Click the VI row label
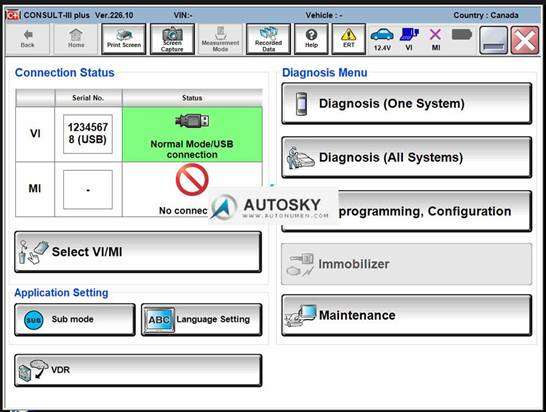546x412 pixels. (x=35, y=133)
